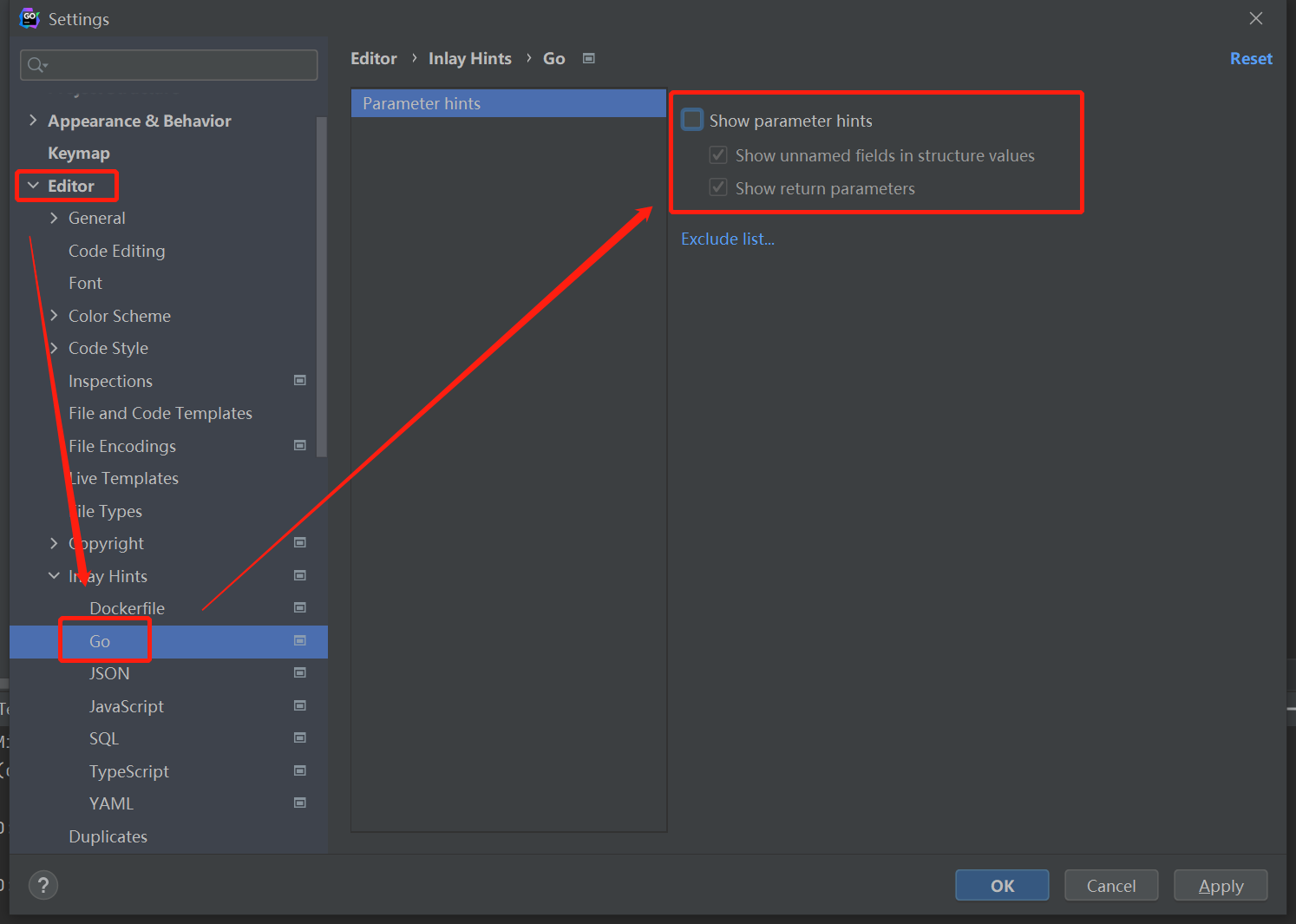The image size is (1296, 924).
Task: Open the Exclude list link
Action: tap(728, 239)
